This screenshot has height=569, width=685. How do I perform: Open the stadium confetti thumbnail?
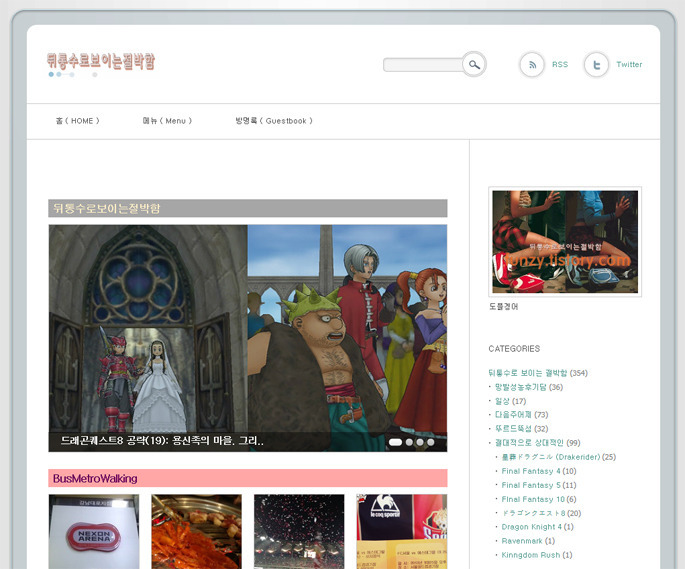point(299,531)
